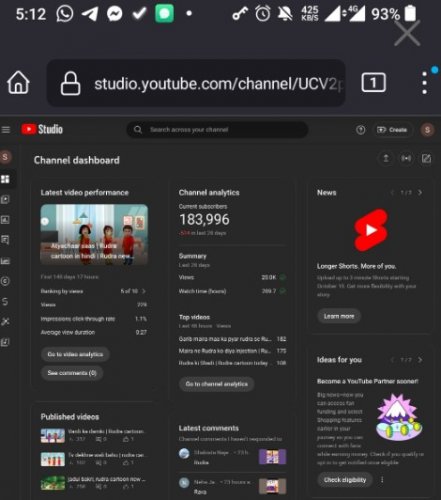Open the Copyright icon in sidebar
The width and height of the screenshot is (441, 500).
(x=5, y=281)
